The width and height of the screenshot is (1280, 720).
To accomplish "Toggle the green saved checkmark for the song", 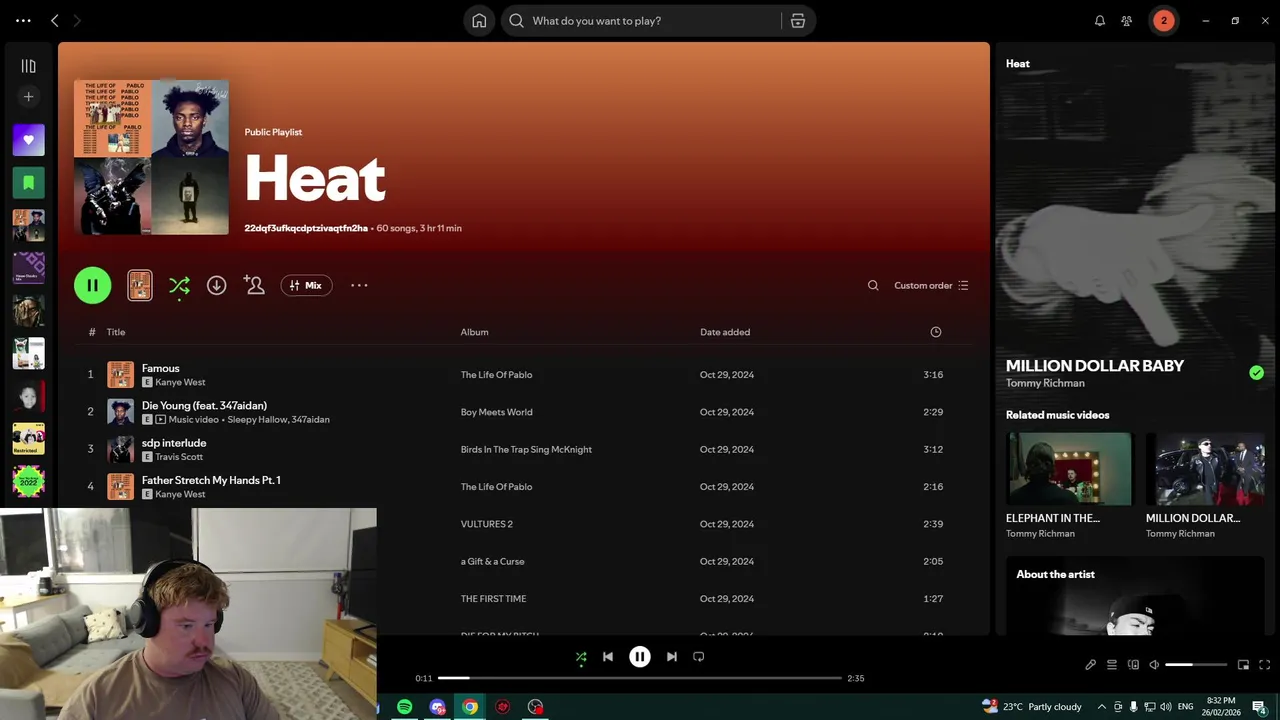I will tap(1256, 373).
